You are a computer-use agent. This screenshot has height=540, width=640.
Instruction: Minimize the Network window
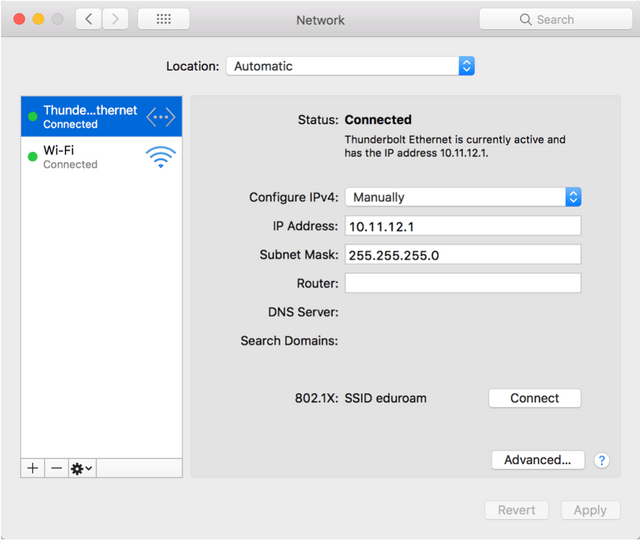coord(38,19)
